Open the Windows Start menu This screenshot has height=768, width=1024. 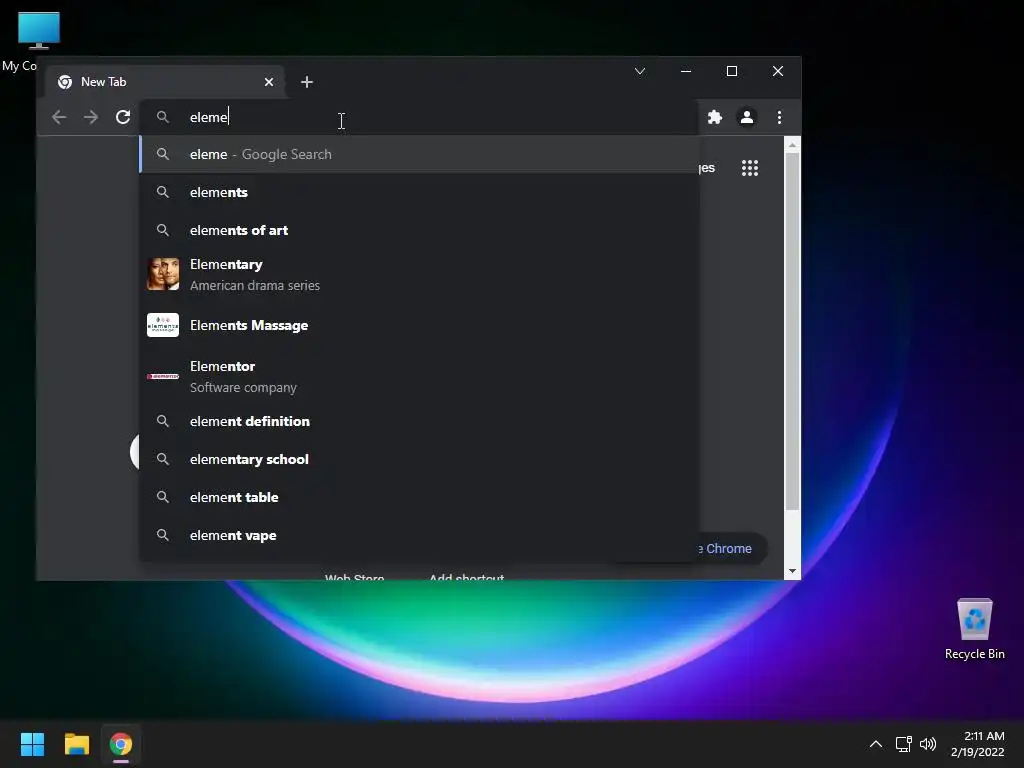32,744
